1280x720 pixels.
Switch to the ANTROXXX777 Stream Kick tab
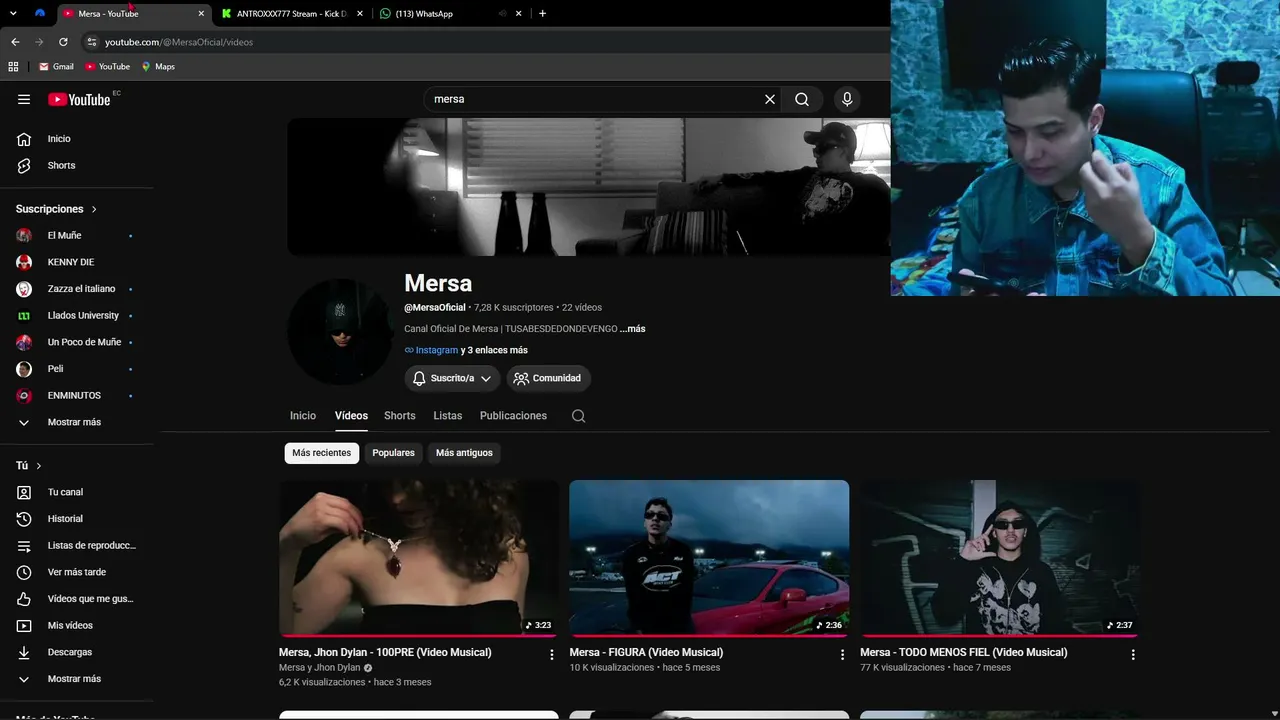pos(292,14)
